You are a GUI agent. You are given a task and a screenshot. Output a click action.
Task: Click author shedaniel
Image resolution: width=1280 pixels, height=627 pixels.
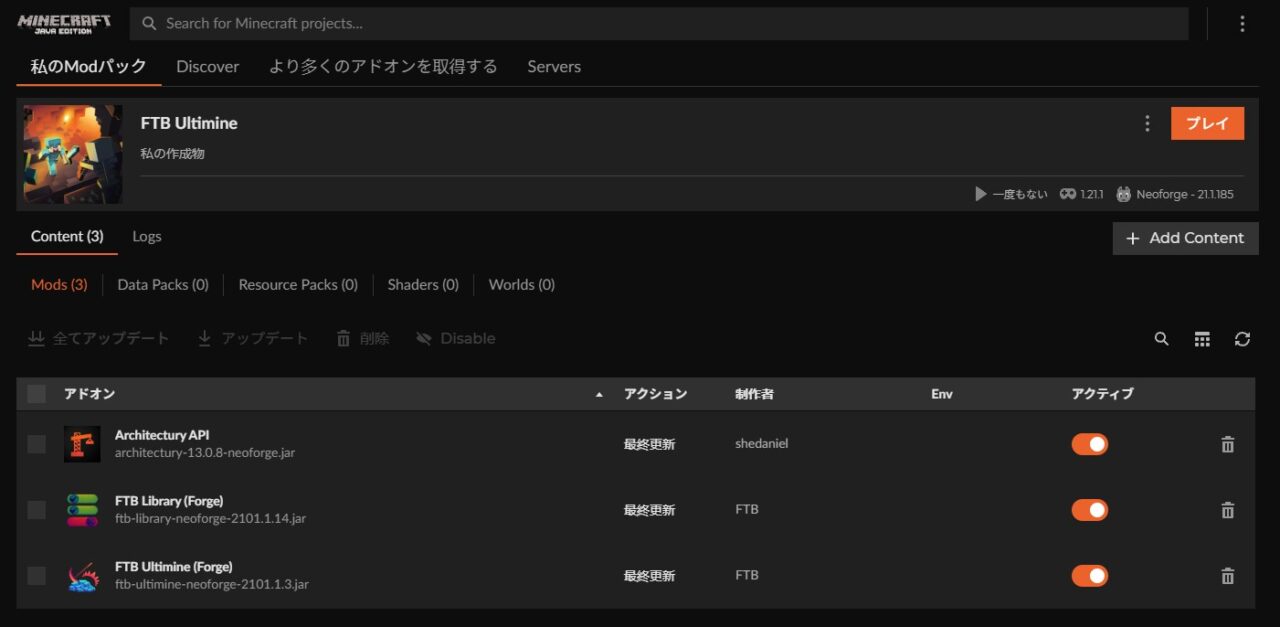coord(761,443)
